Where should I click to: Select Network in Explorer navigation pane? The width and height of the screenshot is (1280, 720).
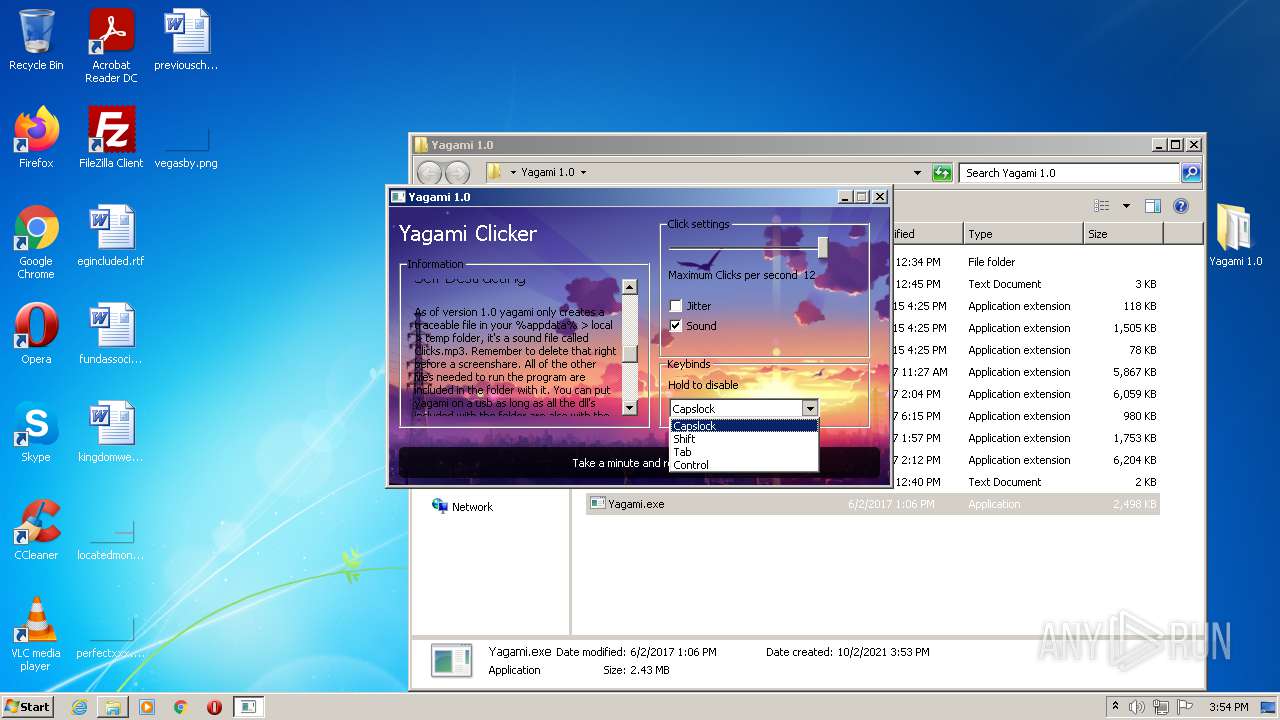coord(462,507)
